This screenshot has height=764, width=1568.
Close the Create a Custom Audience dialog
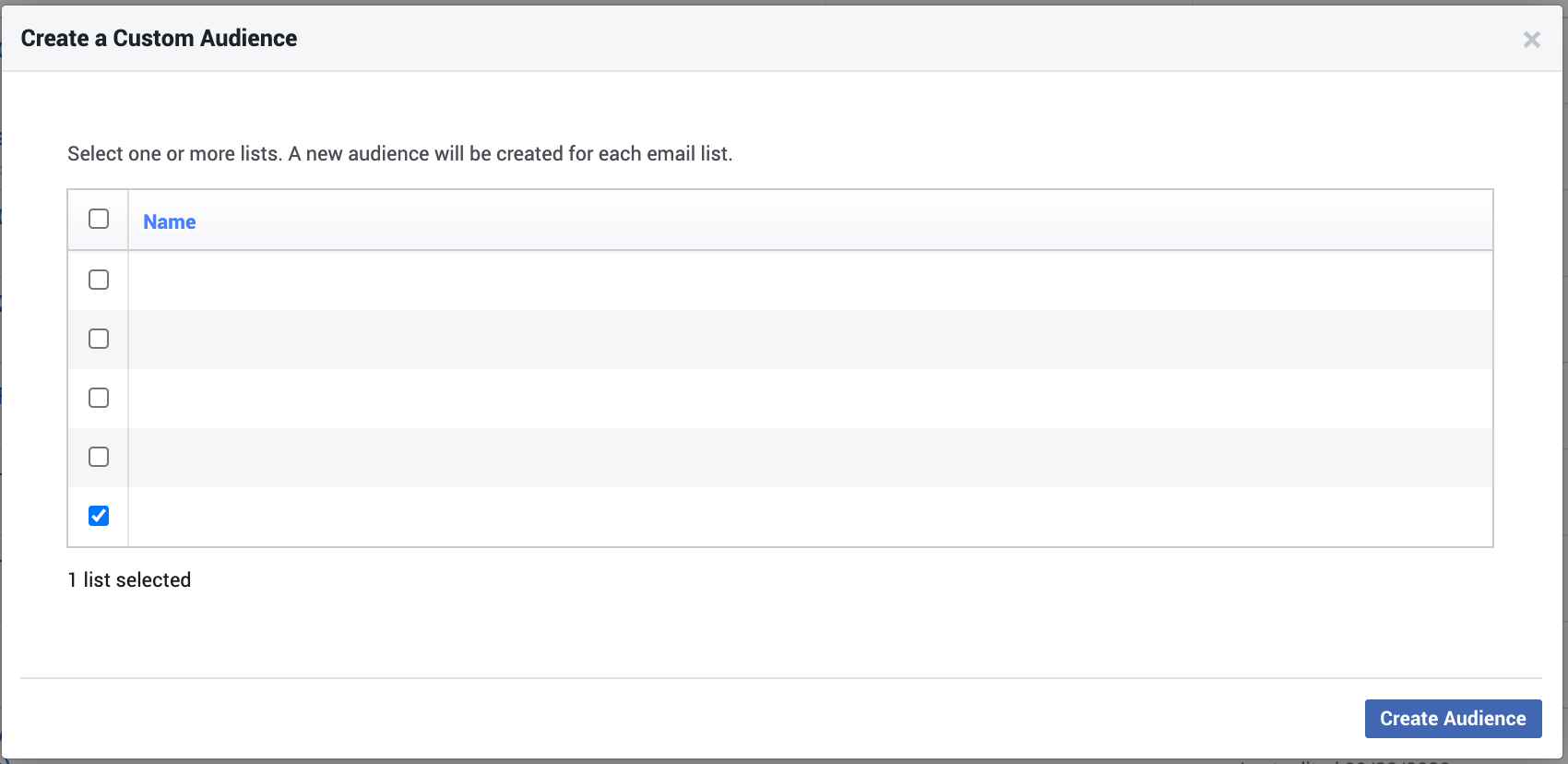tap(1533, 40)
